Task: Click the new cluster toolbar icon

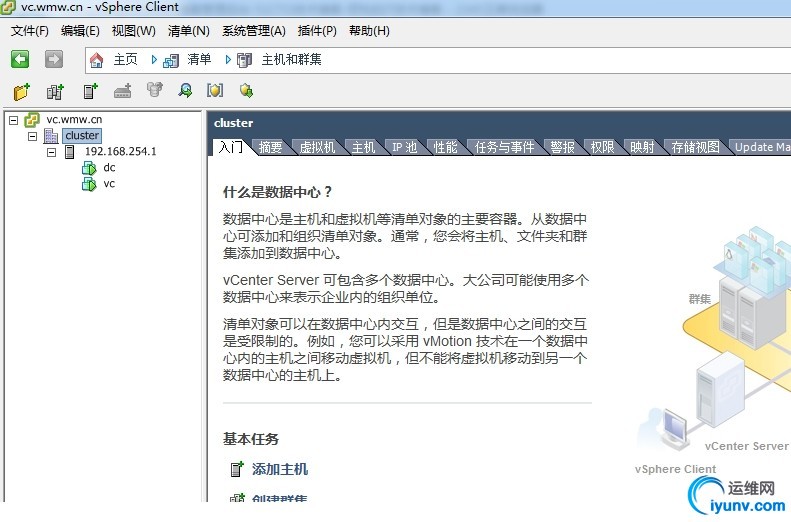Action: [55, 91]
